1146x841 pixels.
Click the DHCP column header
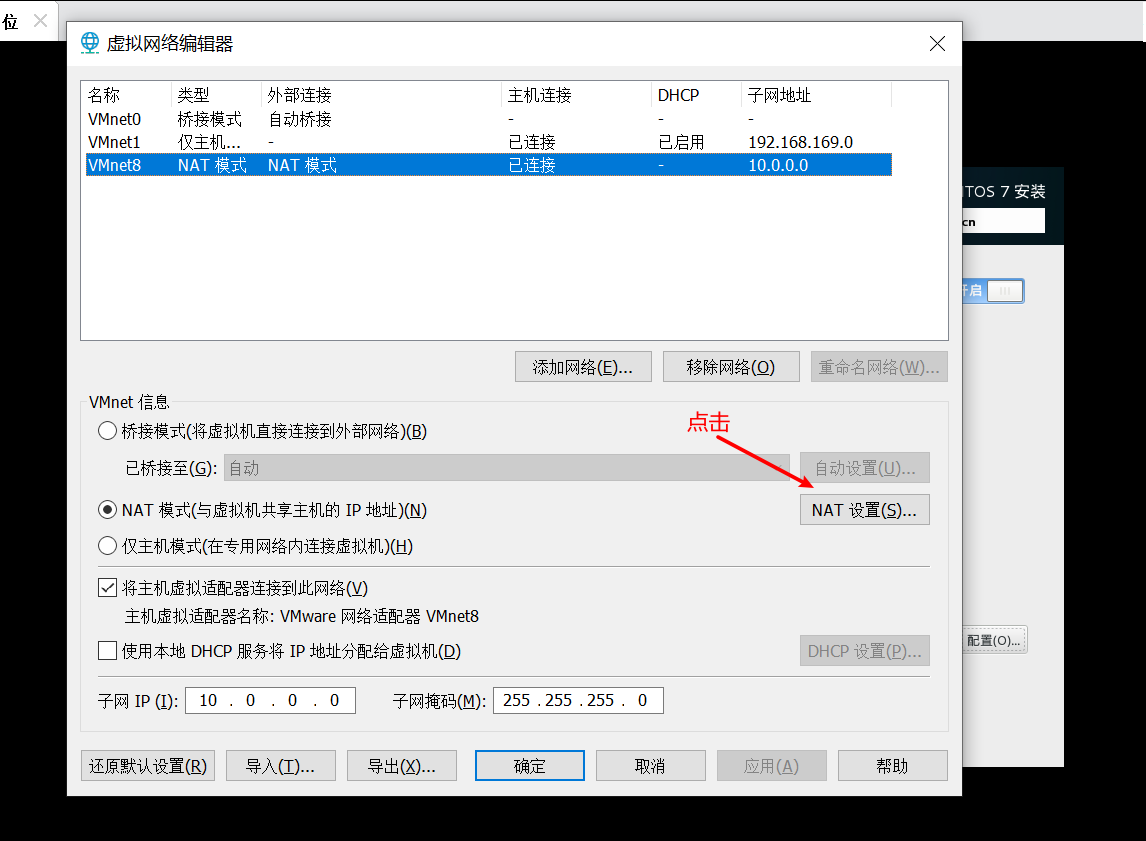tap(697, 95)
